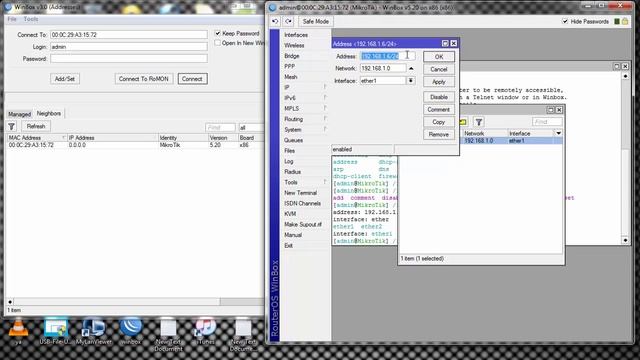This screenshot has height=360, width=640.
Task: Click the Add/Set button
Action: pyautogui.click(x=65, y=79)
